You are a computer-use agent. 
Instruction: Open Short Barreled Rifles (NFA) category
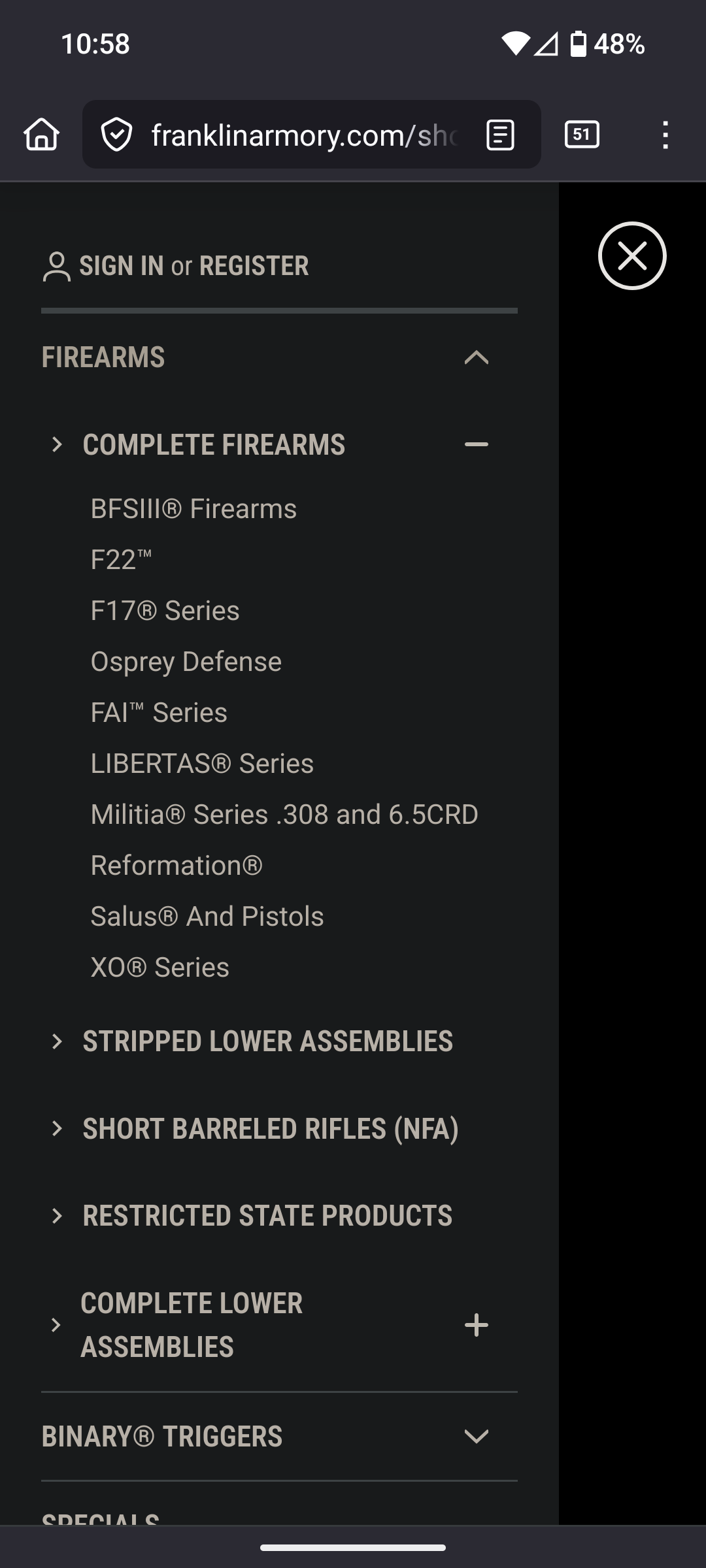click(271, 1128)
